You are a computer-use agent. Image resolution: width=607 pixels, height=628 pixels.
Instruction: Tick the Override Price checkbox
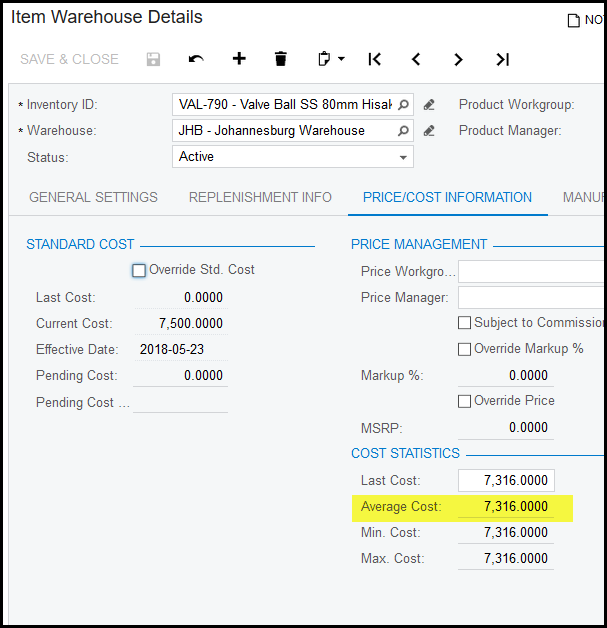pos(465,401)
